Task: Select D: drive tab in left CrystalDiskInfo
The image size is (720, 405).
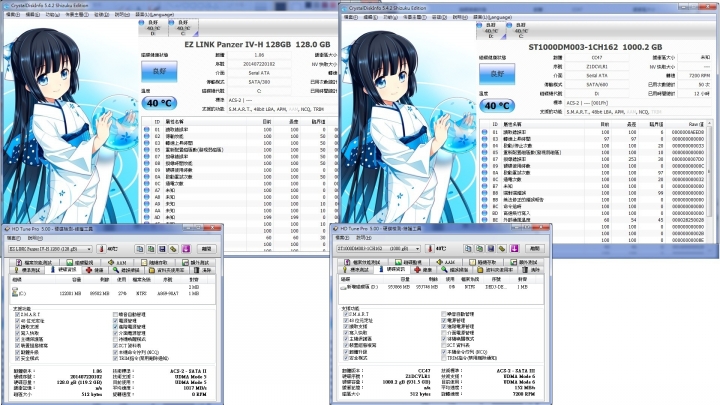Action: [153, 28]
